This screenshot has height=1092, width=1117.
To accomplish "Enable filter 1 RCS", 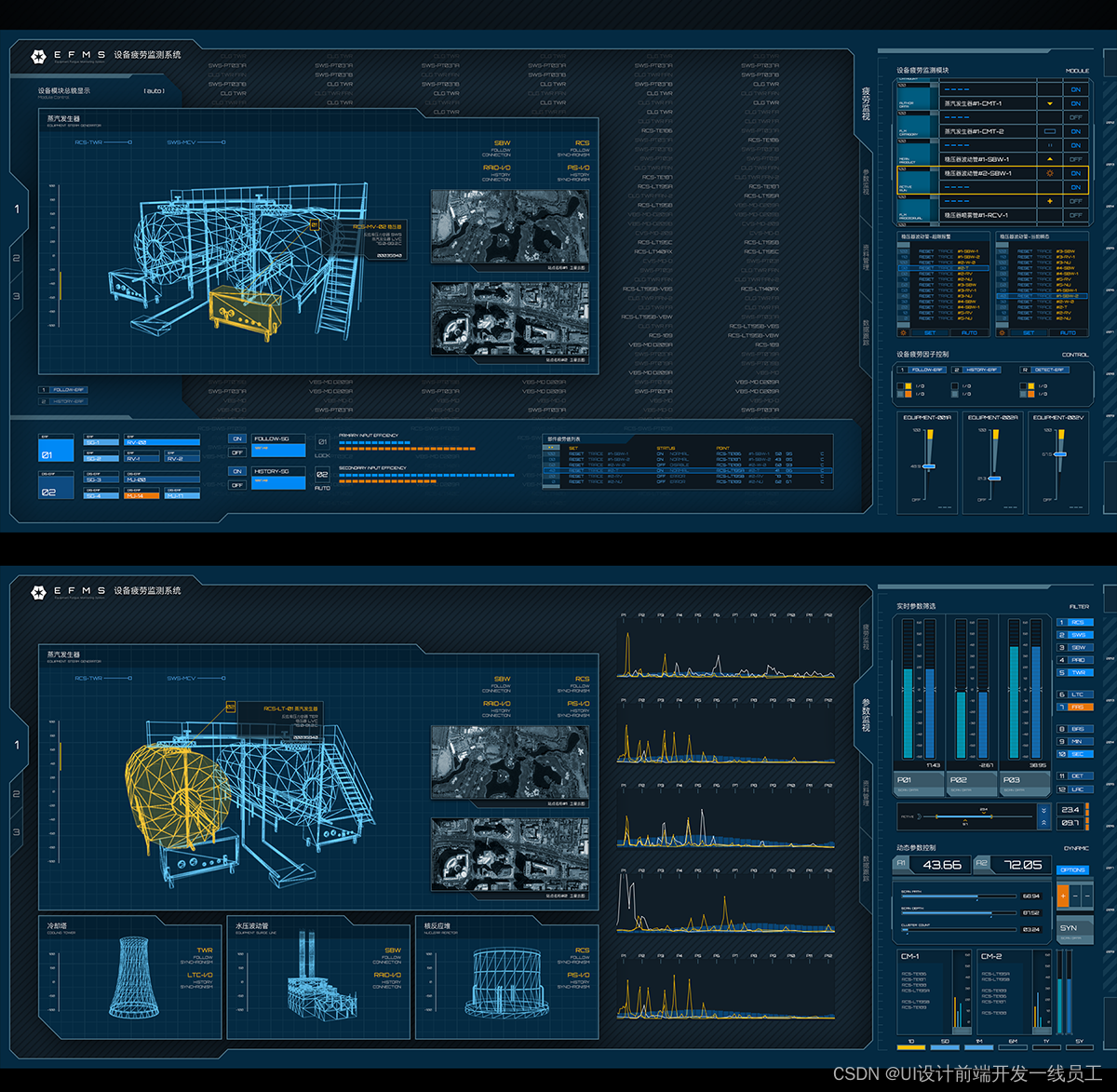I will pyautogui.click(x=1075, y=622).
